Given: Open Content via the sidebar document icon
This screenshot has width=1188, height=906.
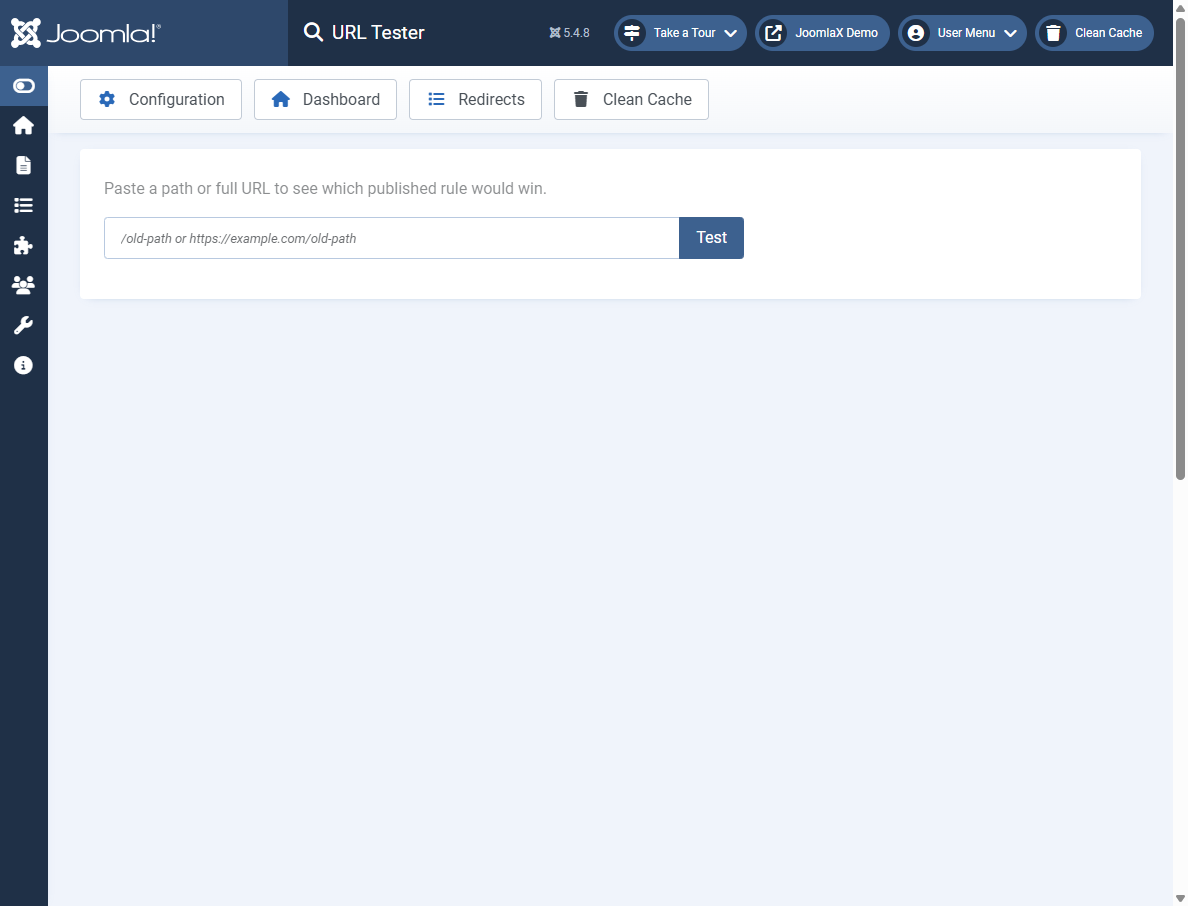Looking at the screenshot, I should 23,165.
